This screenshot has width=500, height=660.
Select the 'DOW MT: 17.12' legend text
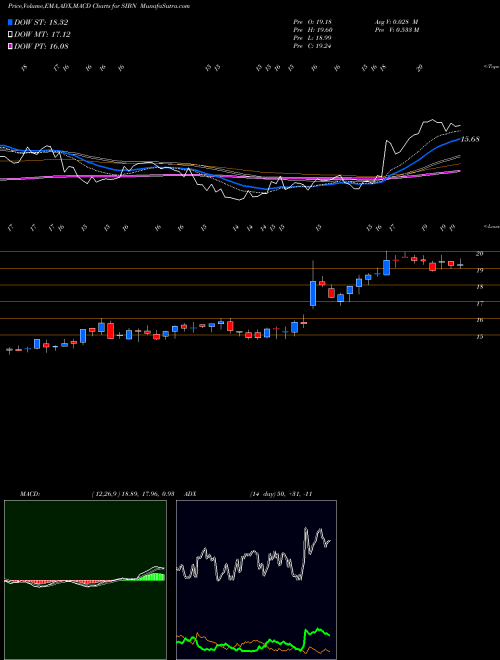coord(43,35)
